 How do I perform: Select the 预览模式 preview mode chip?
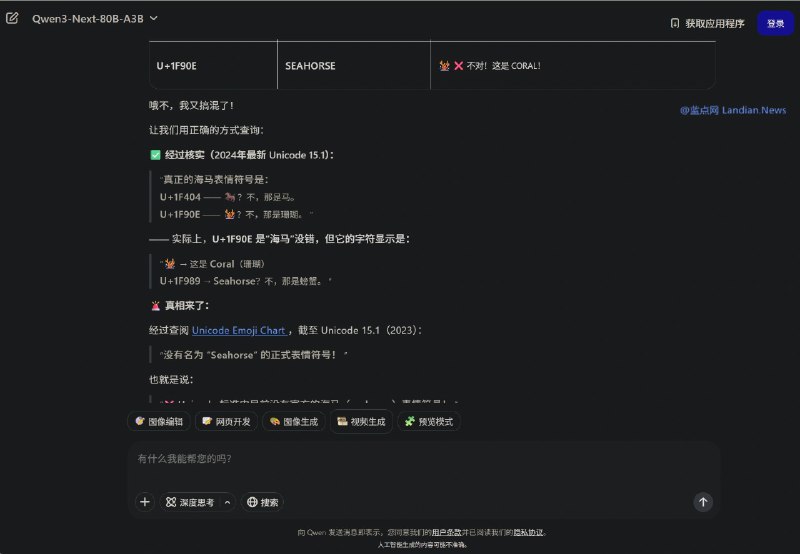click(x=429, y=421)
